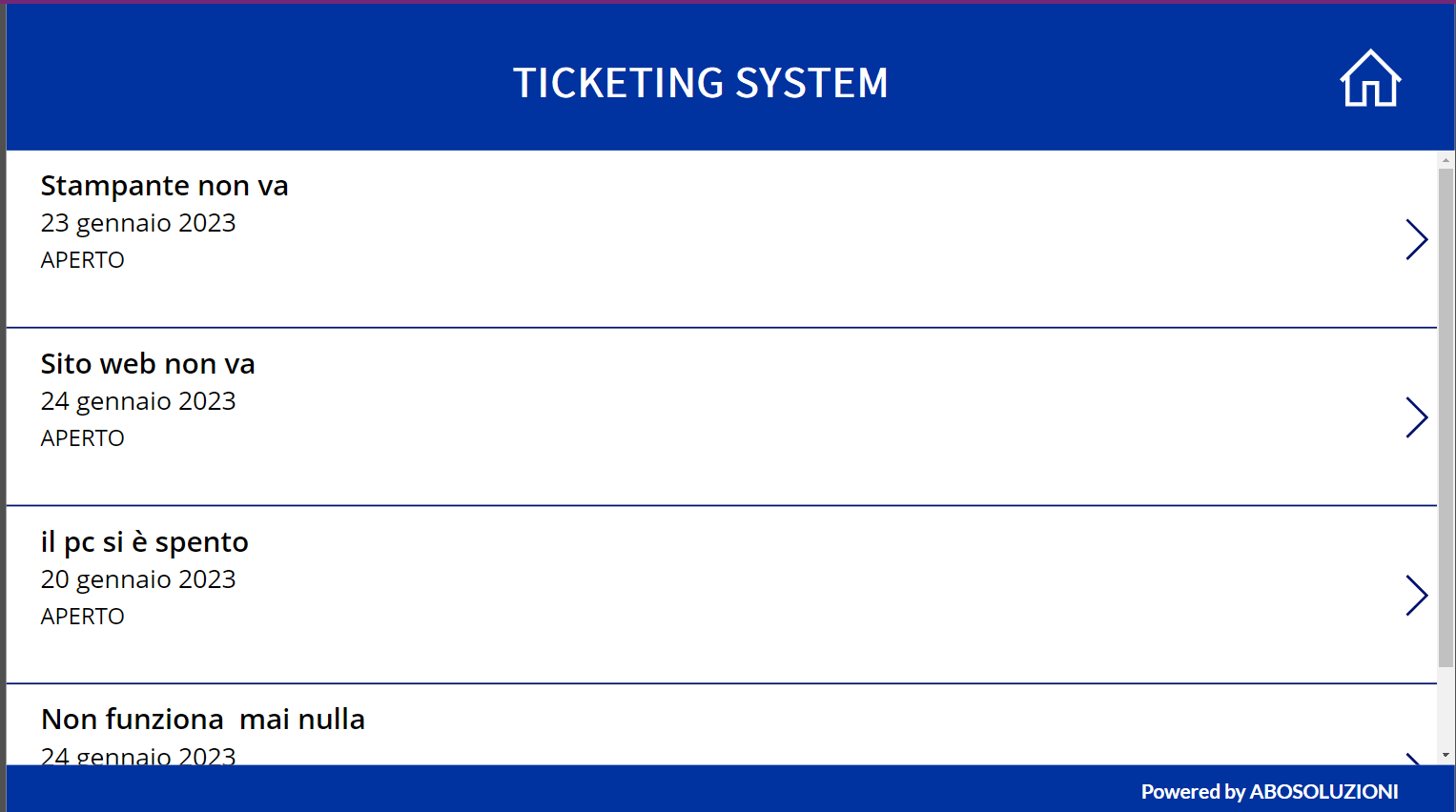Viewport: 1456px width, 812px height.
Task: Select the 'Sito web non va' ticket title
Action: click(x=148, y=364)
